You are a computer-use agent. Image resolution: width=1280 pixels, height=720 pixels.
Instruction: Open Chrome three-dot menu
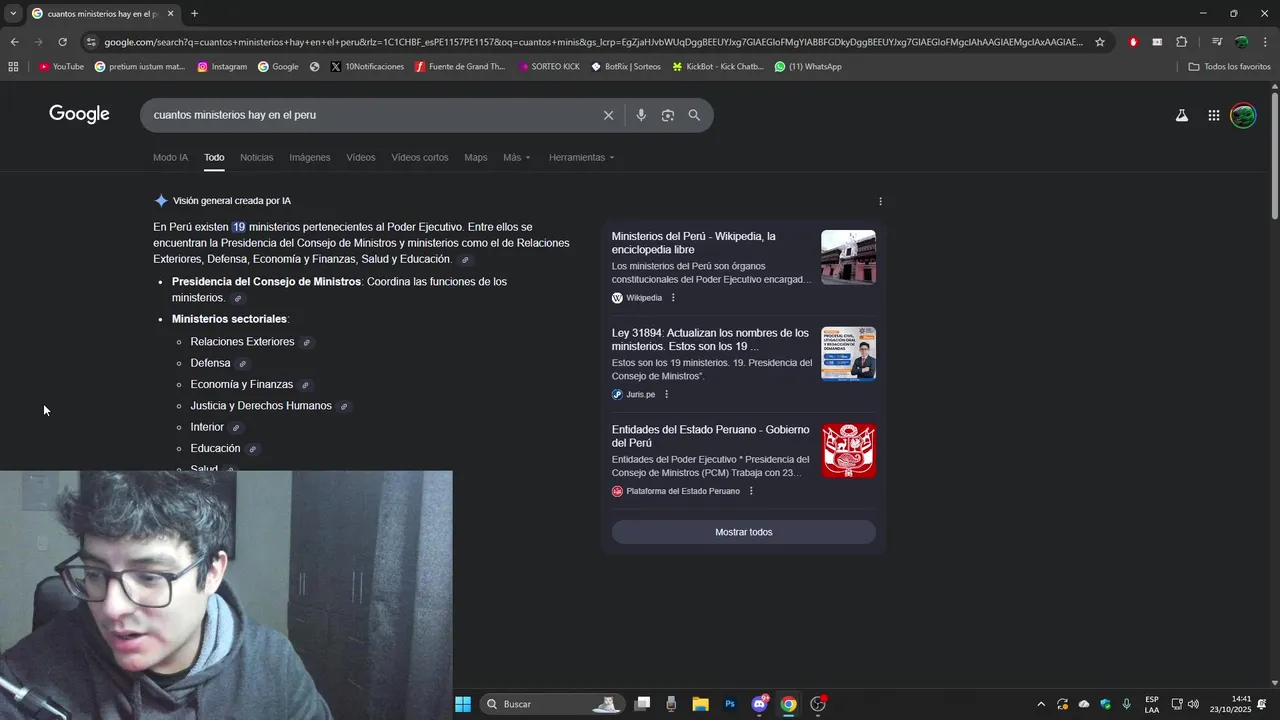[x=1265, y=42]
